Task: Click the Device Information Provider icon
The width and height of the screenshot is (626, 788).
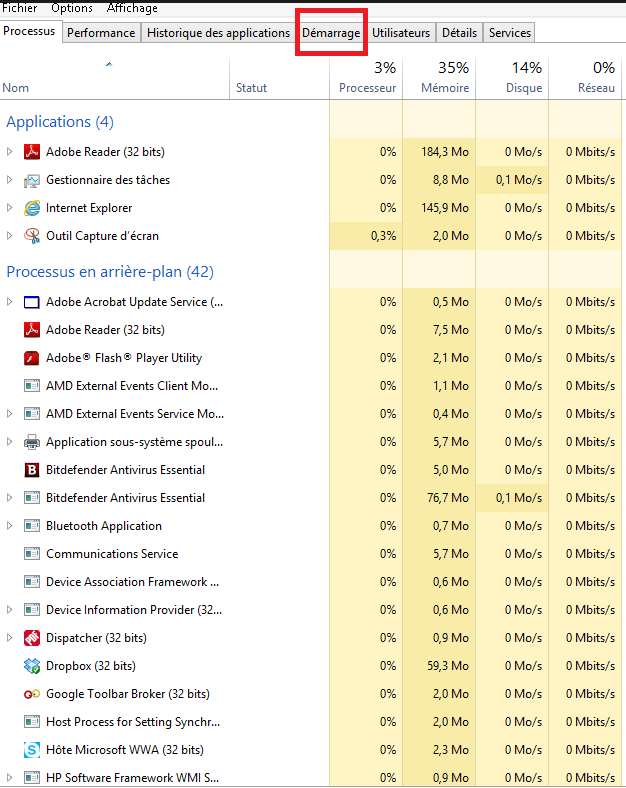Action: pyautogui.click(x=32, y=610)
